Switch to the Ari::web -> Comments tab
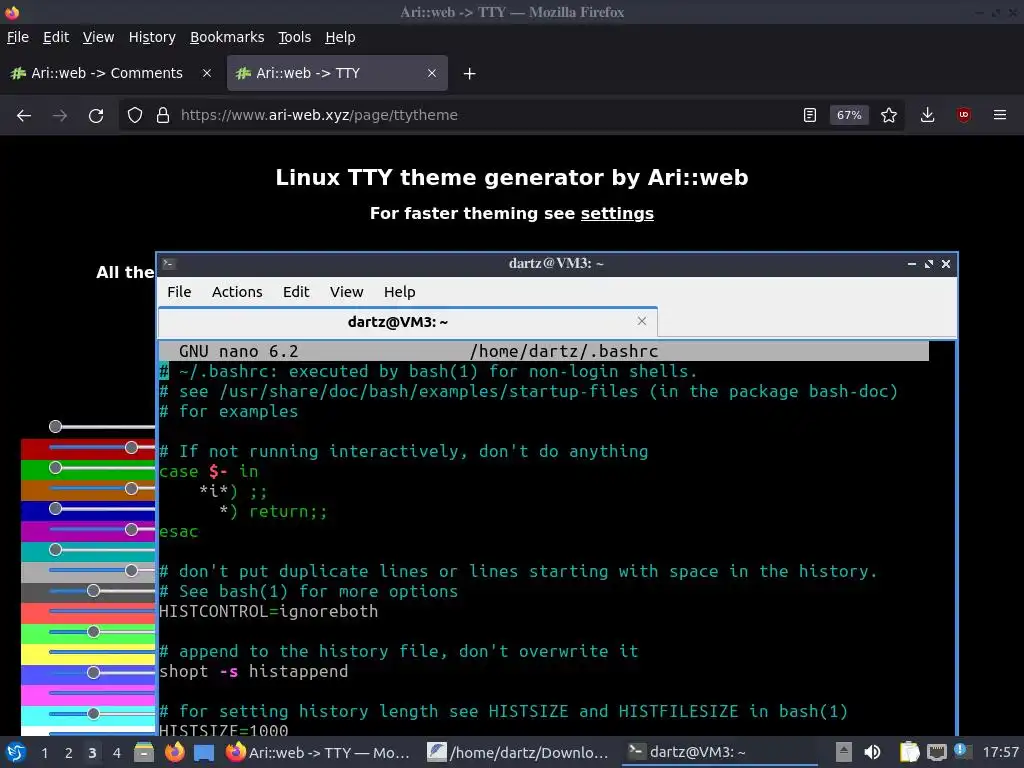The height and width of the screenshot is (768, 1024). tap(111, 73)
